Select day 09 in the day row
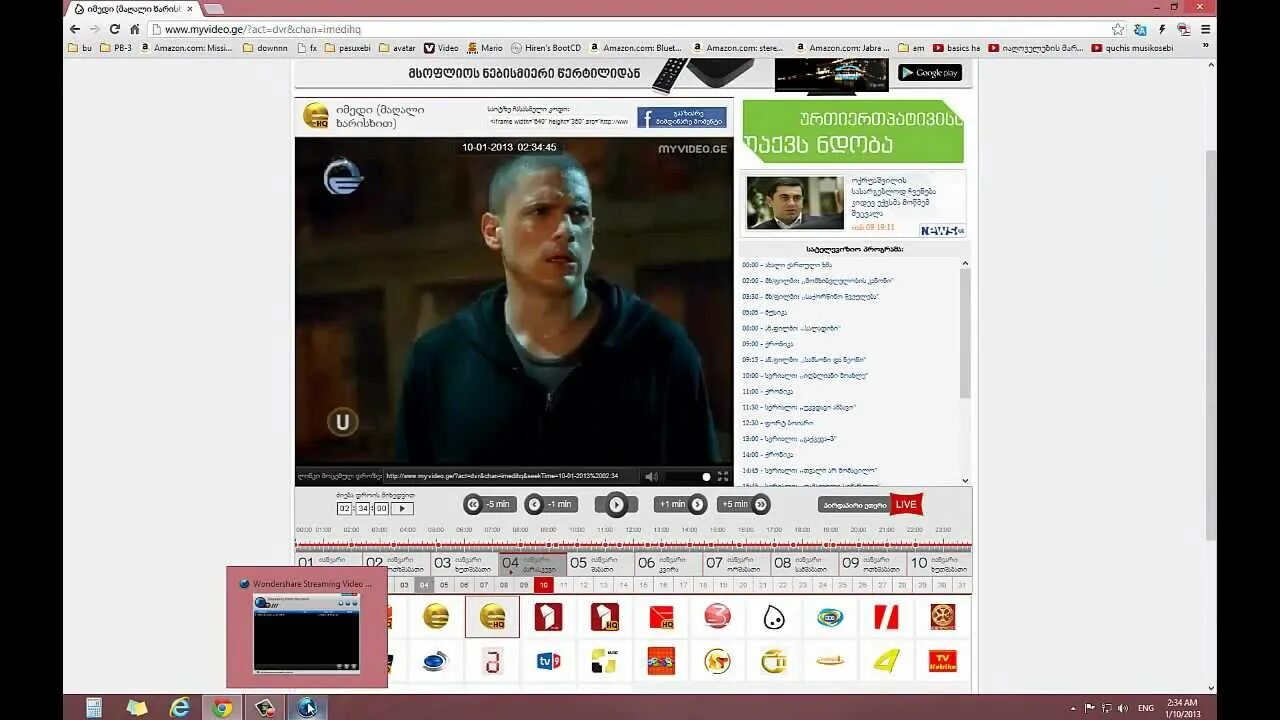 523,585
